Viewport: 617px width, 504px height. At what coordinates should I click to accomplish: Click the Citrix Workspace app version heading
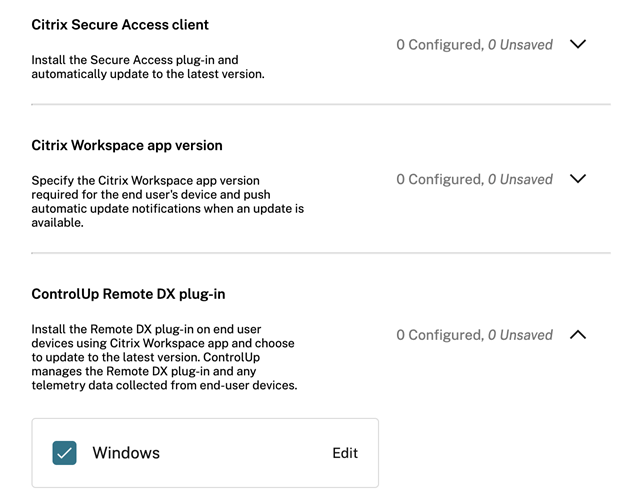(127, 145)
